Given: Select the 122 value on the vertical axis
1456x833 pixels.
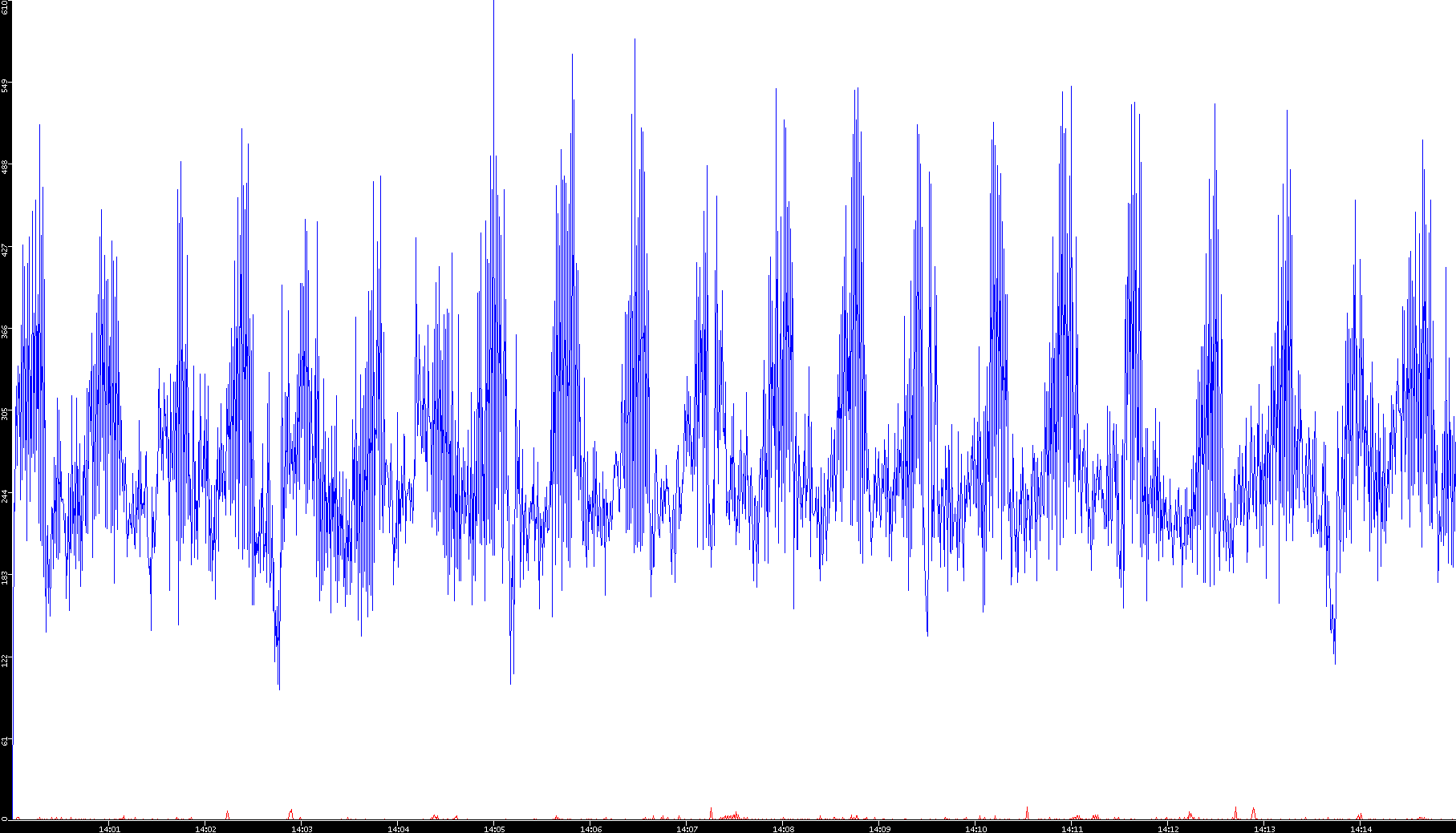Looking at the screenshot, I should pyautogui.click(x=6, y=660).
